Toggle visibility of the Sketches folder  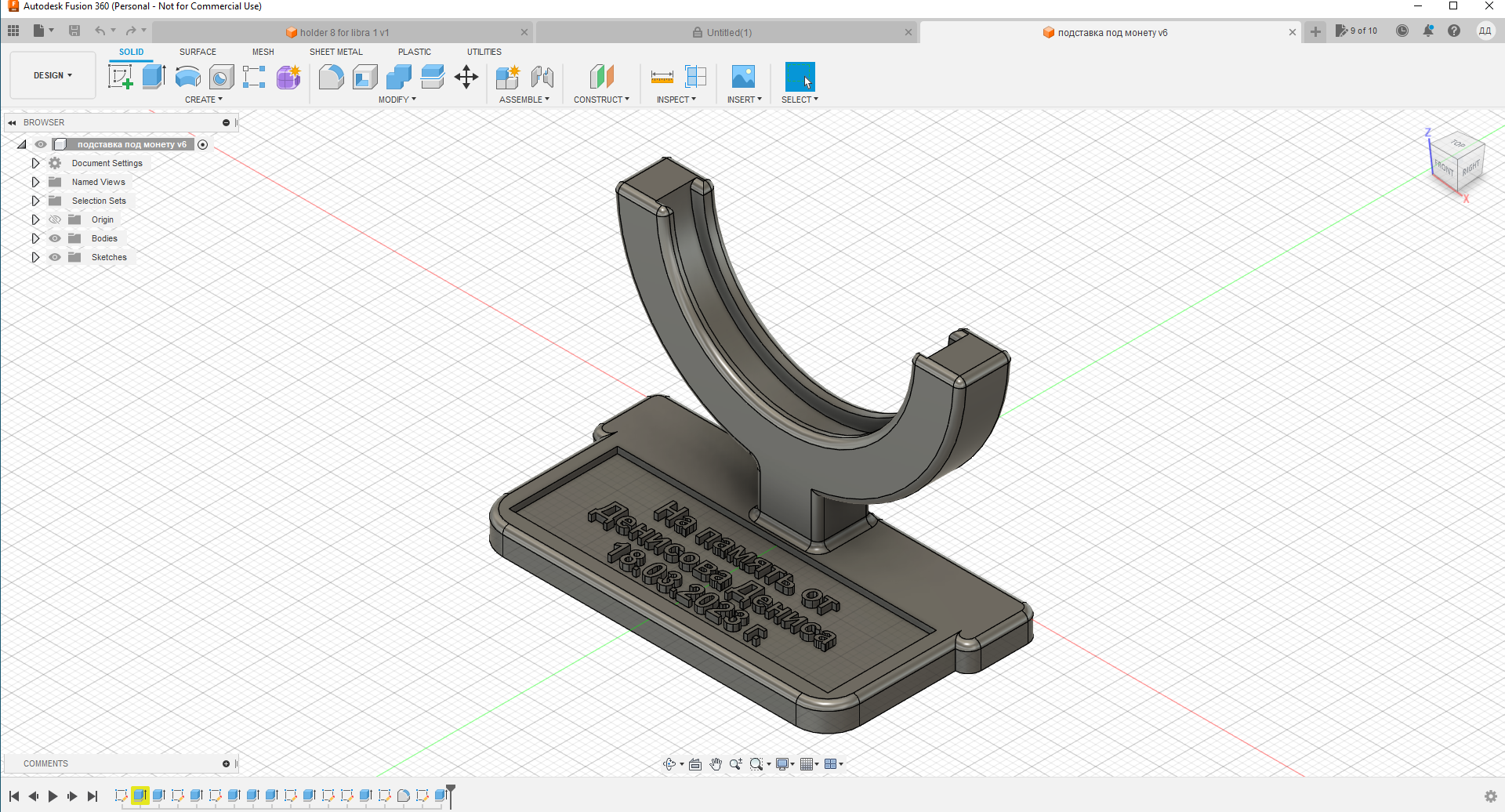[55, 257]
